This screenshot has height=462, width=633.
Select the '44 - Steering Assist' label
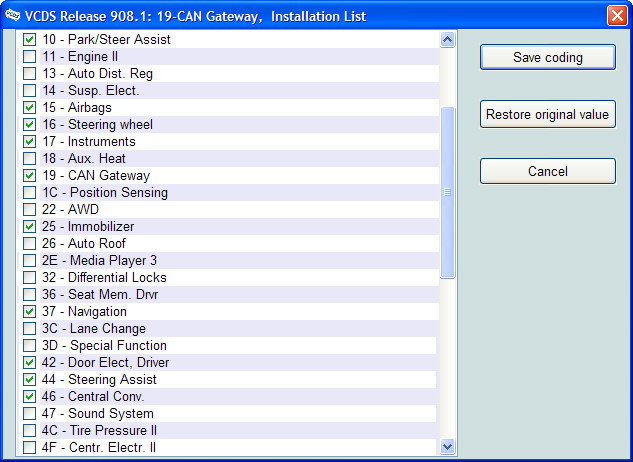point(99,380)
